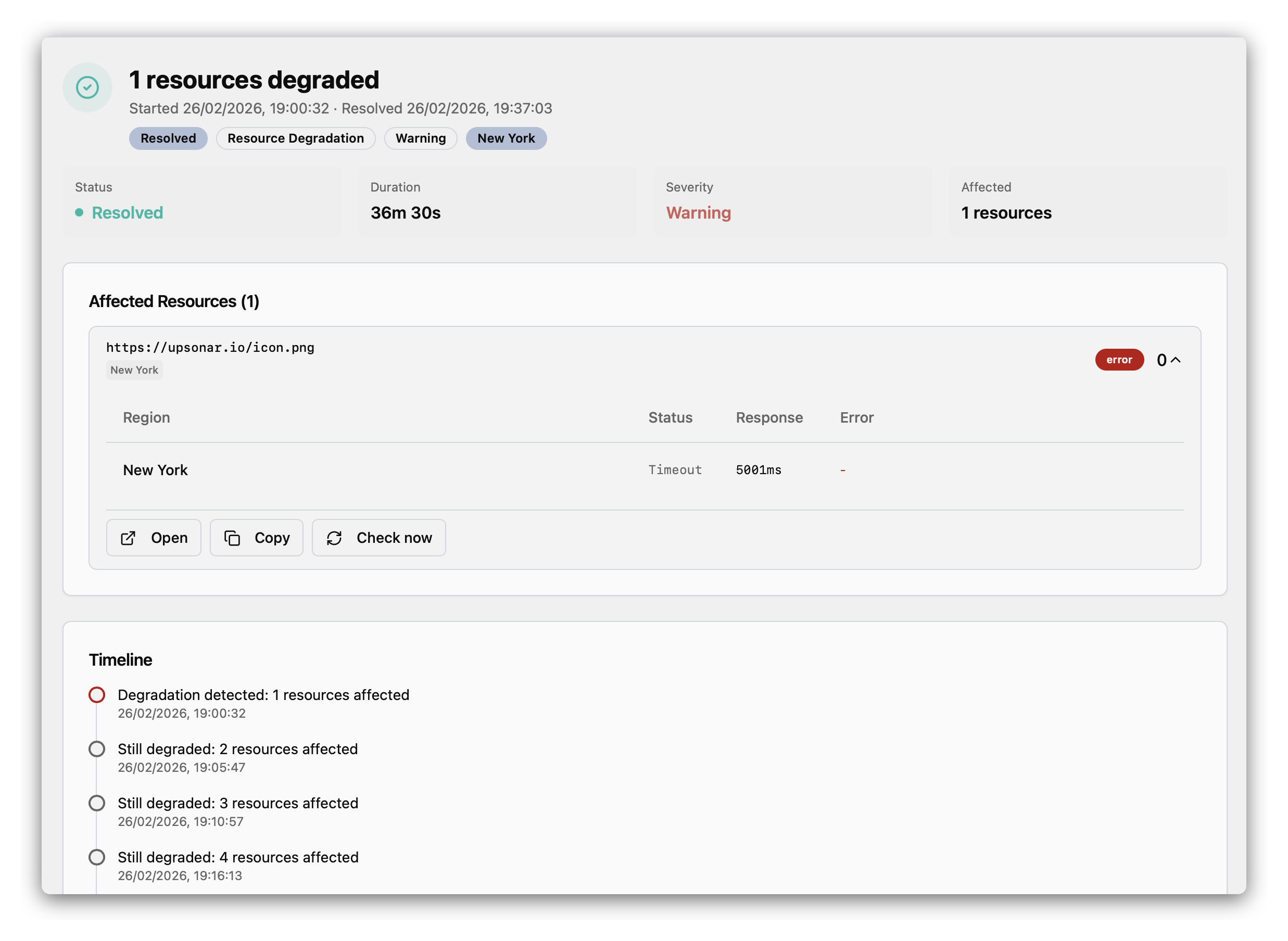This screenshot has height=941, width=1288.
Task: Click the green Resolved status dot
Action: pyautogui.click(x=79, y=212)
